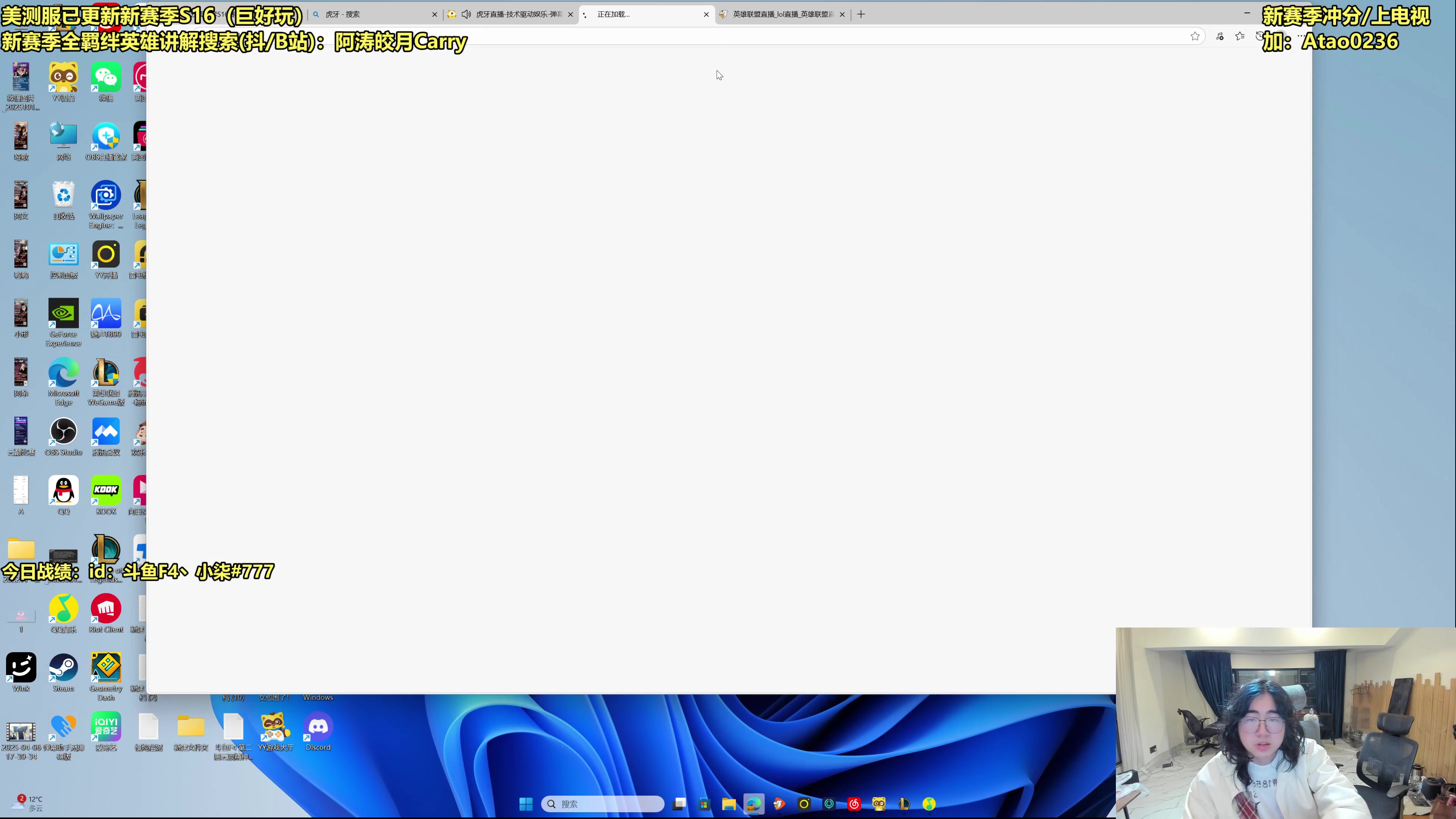Image resolution: width=1456 pixels, height=819 pixels.
Task: Open Microsoft Store from the taskbar
Action: point(704,804)
